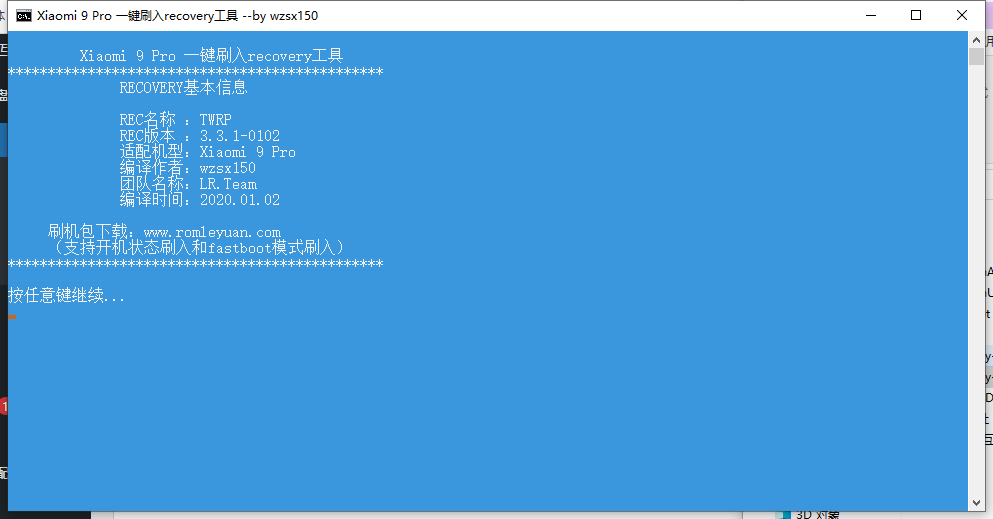Image resolution: width=993 pixels, height=519 pixels.
Task: Minimize the Xiaomi 9 Pro recovery tool window
Action: [871, 15]
